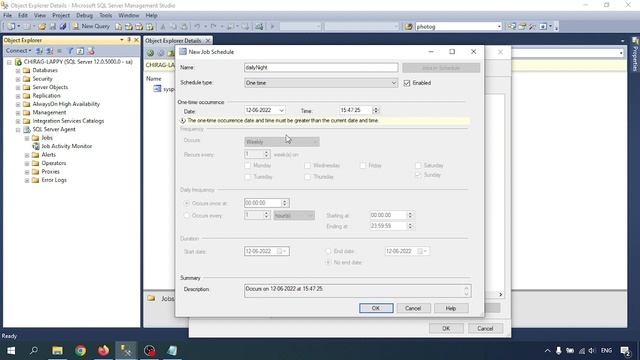
Task: Open the one-time occurrence Date picker dropdown
Action: [x=281, y=111]
